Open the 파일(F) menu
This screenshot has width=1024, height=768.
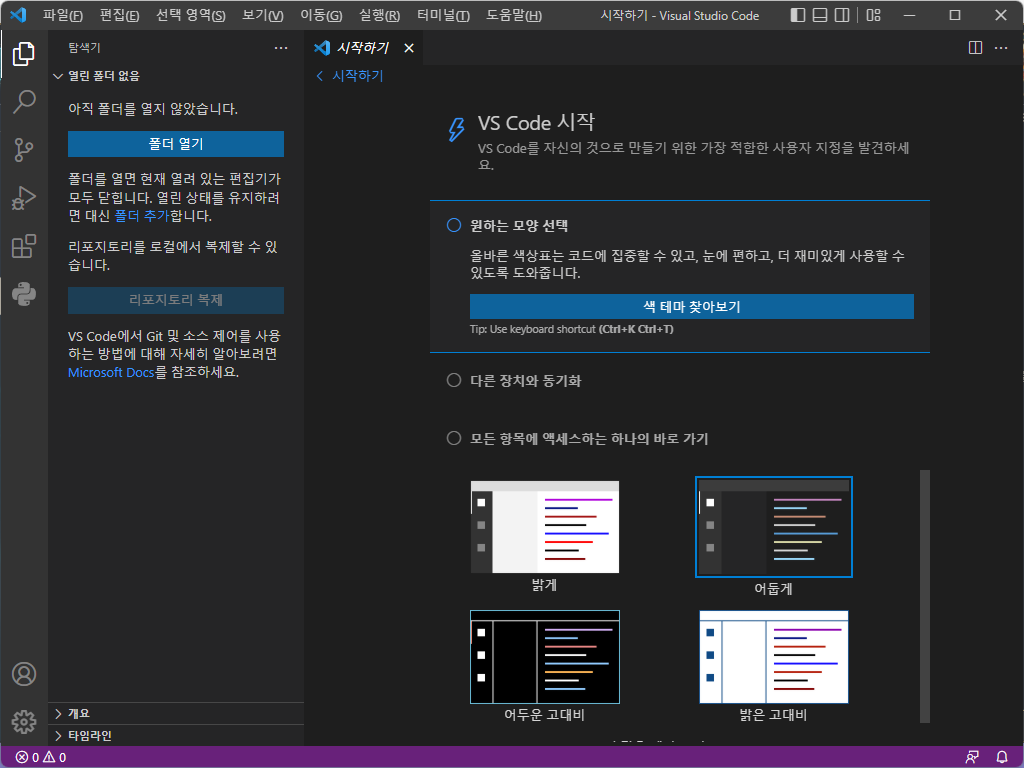(63, 15)
